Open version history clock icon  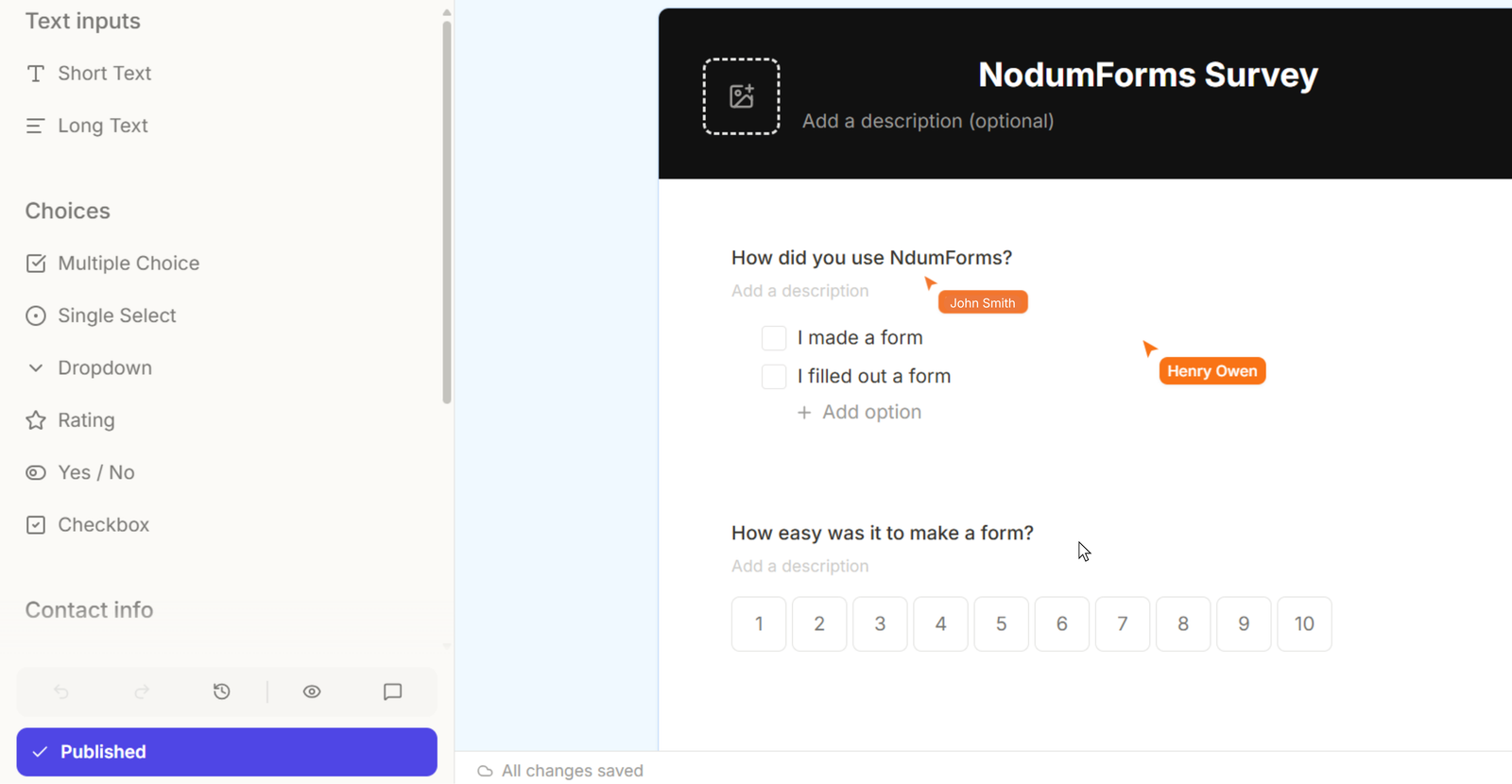click(222, 691)
